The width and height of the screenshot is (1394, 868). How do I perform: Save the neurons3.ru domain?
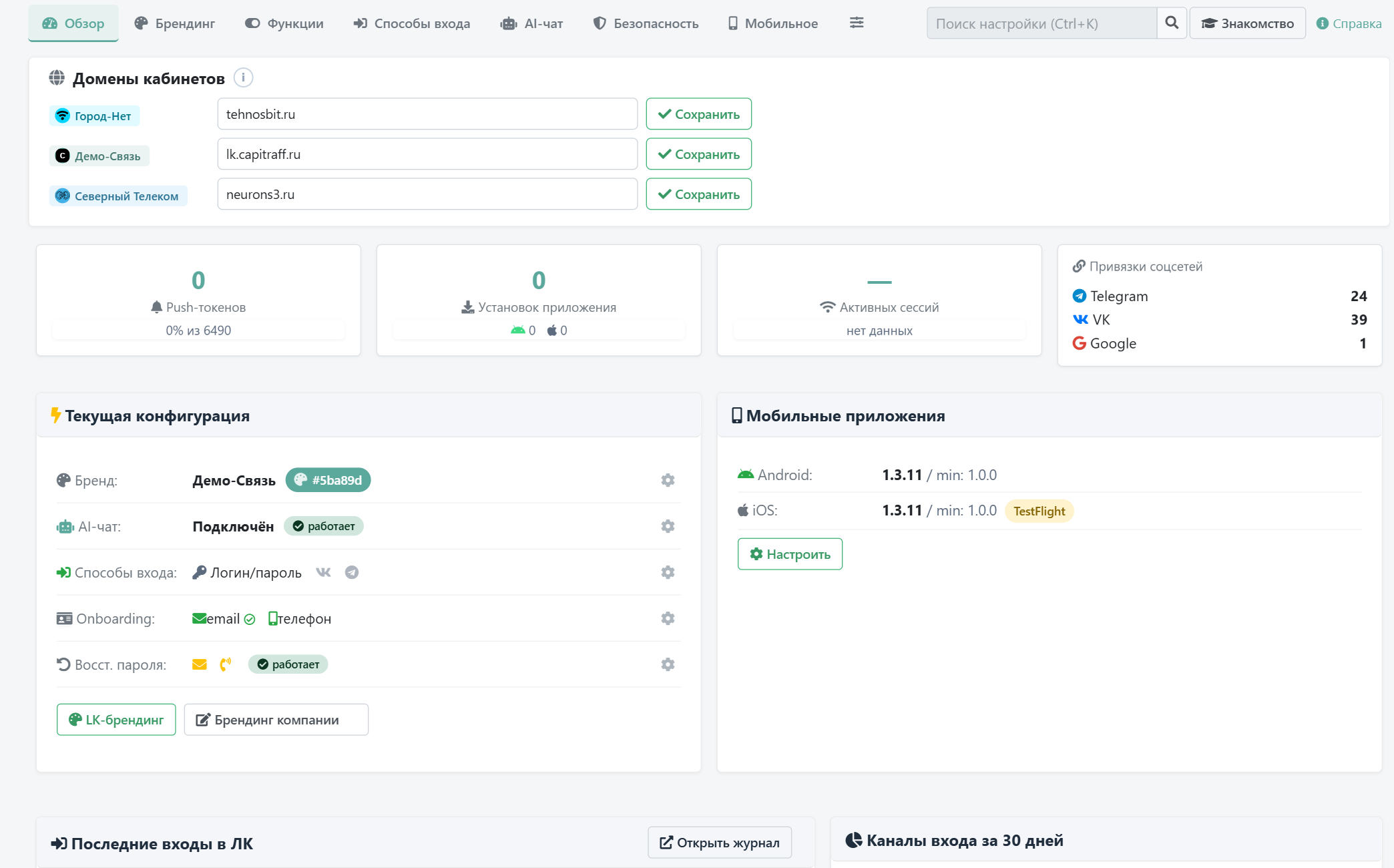point(699,194)
